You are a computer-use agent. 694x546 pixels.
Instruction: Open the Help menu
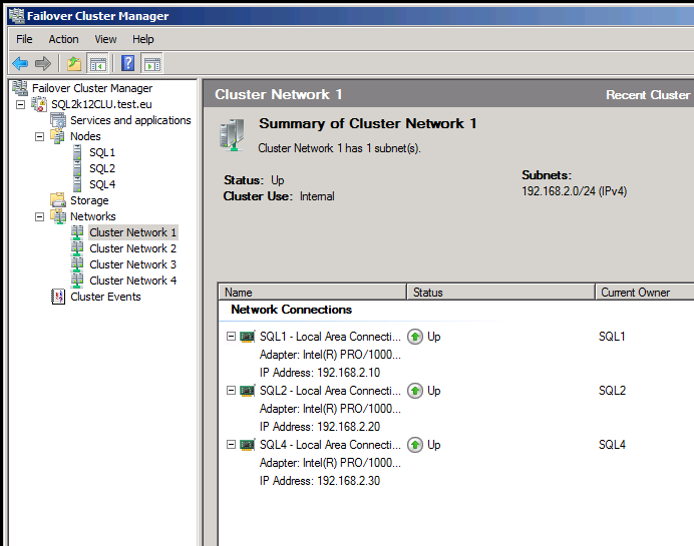(x=143, y=39)
